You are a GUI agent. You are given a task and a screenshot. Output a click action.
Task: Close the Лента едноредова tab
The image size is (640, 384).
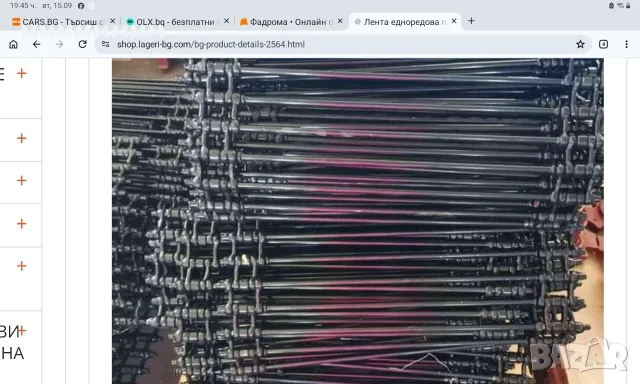click(x=454, y=21)
